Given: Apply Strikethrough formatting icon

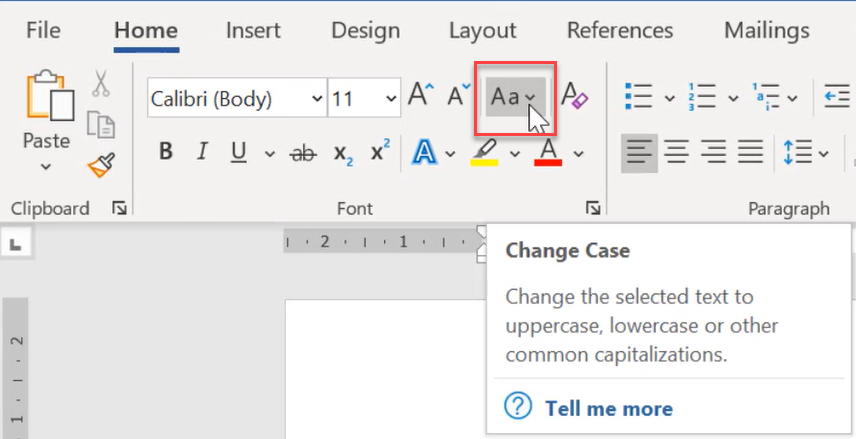Looking at the screenshot, I should 303,153.
